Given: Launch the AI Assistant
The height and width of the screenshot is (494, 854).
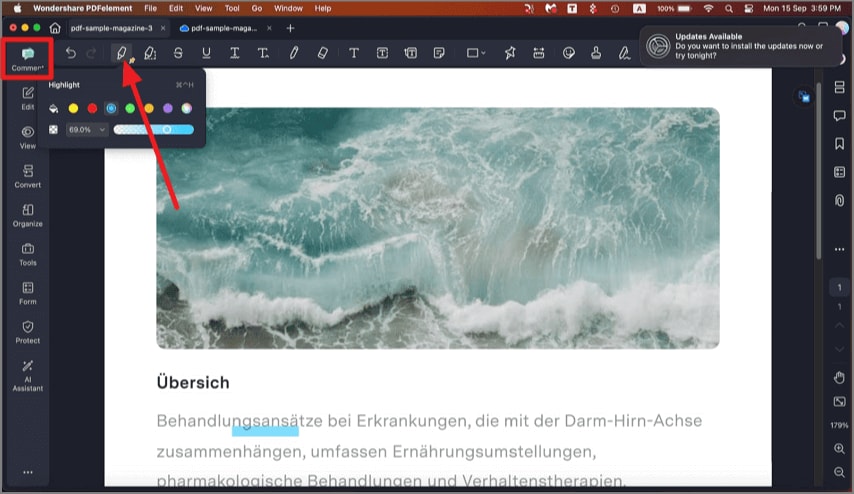Looking at the screenshot, I should (x=28, y=376).
